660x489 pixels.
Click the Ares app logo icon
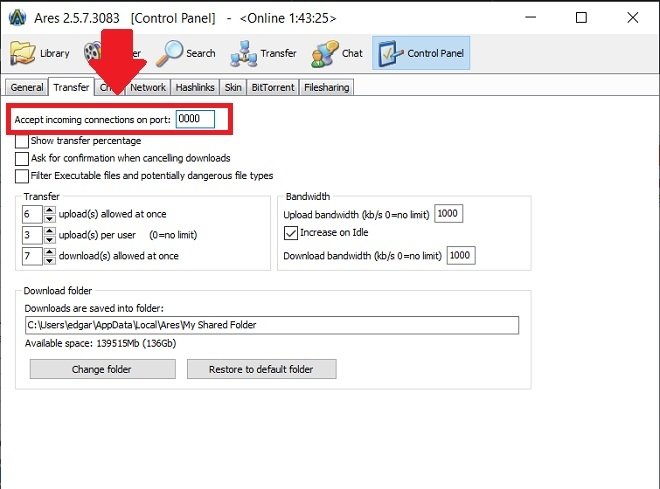coord(18,18)
